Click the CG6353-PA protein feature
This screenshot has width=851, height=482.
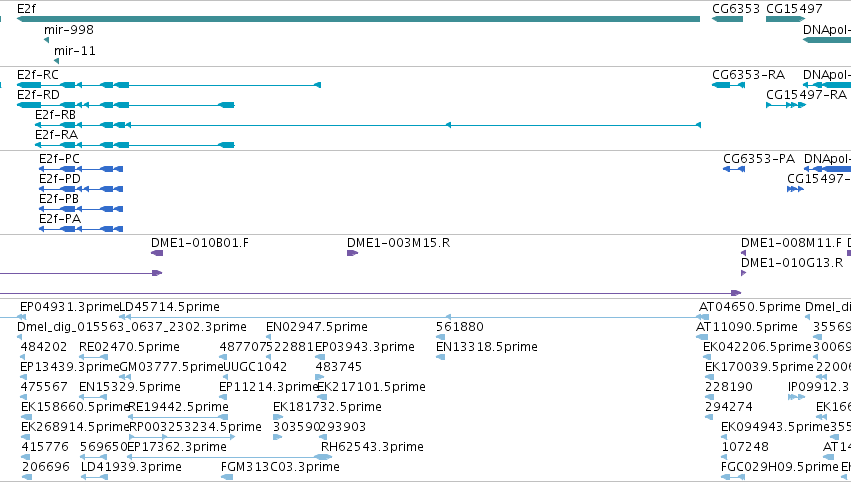(734, 169)
